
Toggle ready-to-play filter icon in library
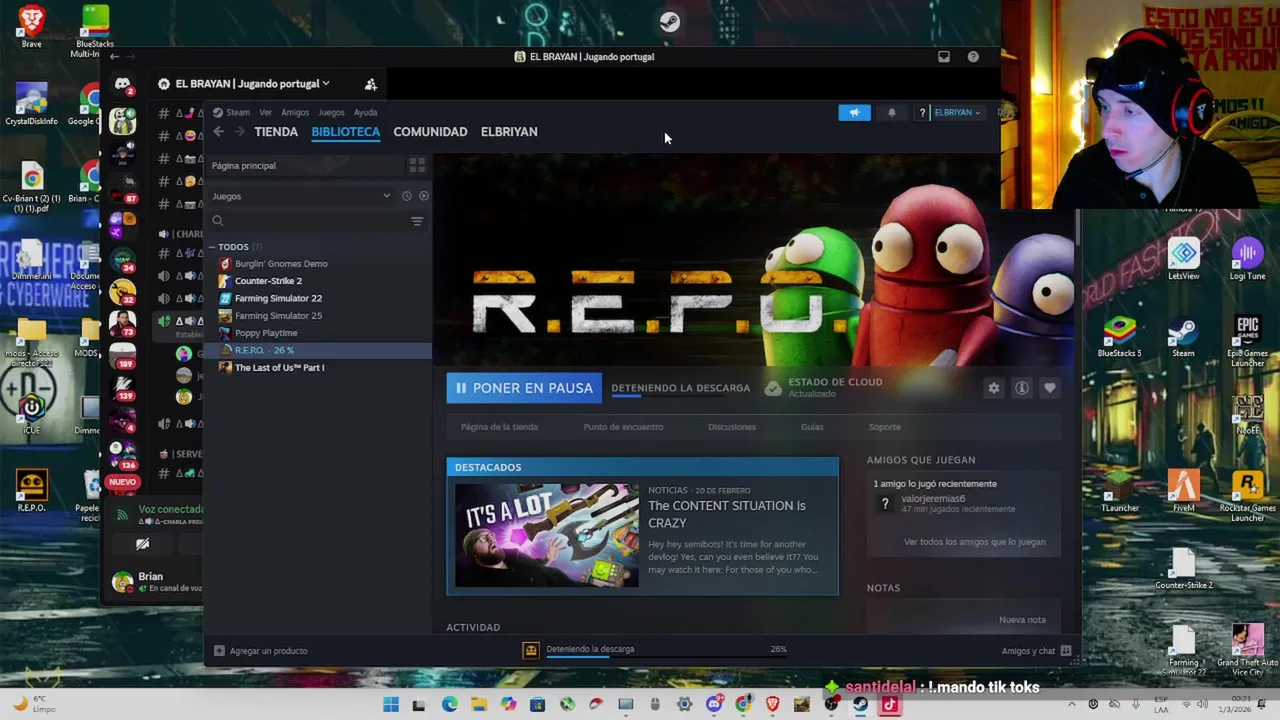tap(423, 196)
